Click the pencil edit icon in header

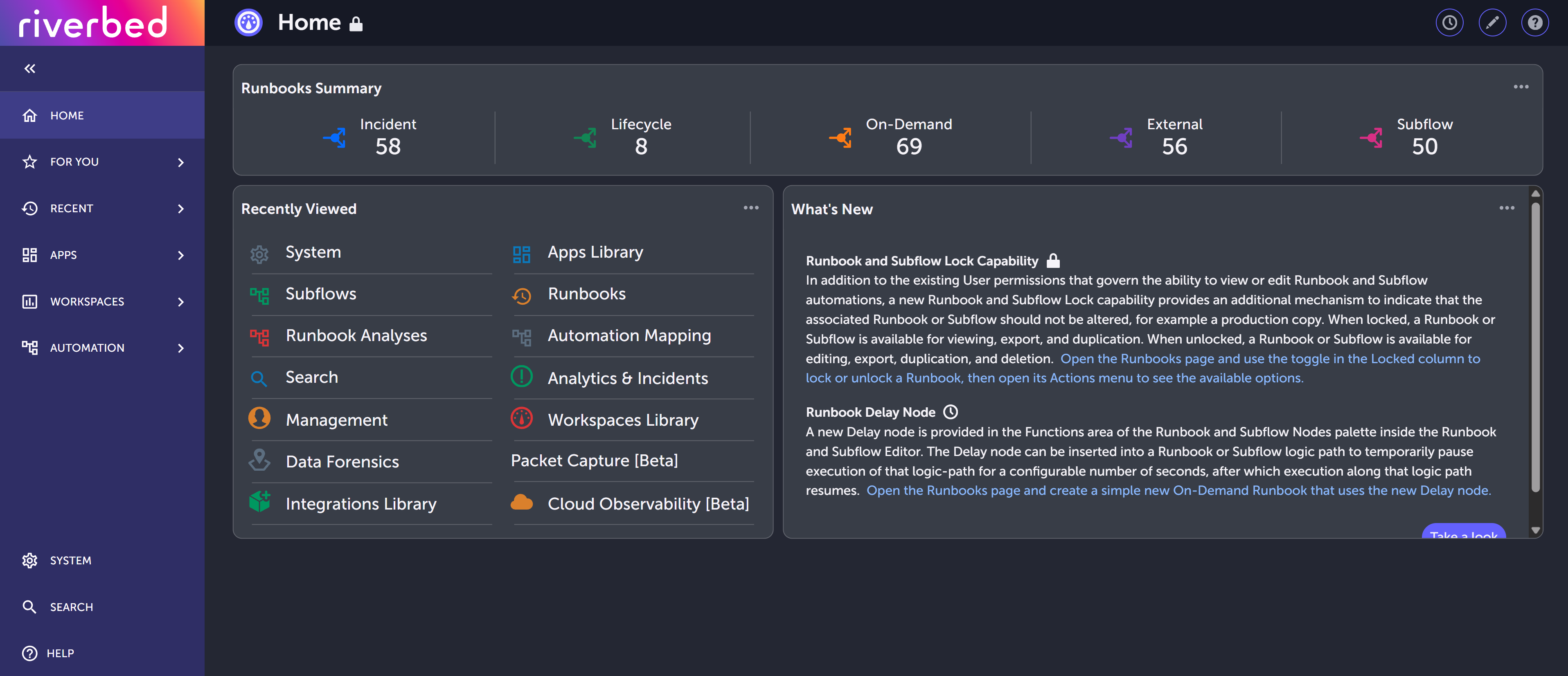point(1492,23)
